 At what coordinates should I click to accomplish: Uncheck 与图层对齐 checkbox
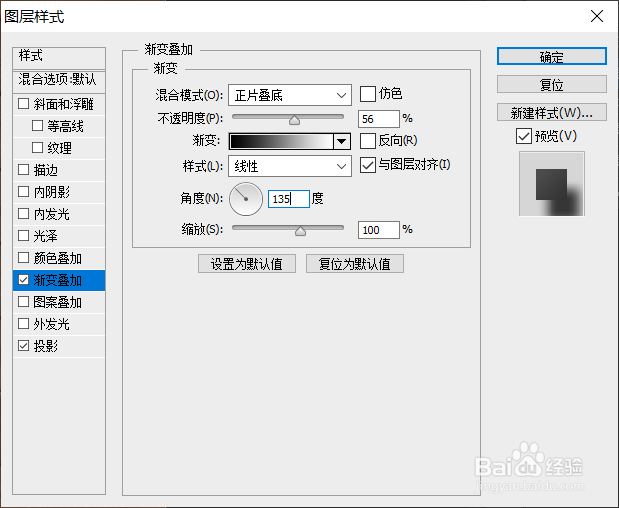point(368,165)
